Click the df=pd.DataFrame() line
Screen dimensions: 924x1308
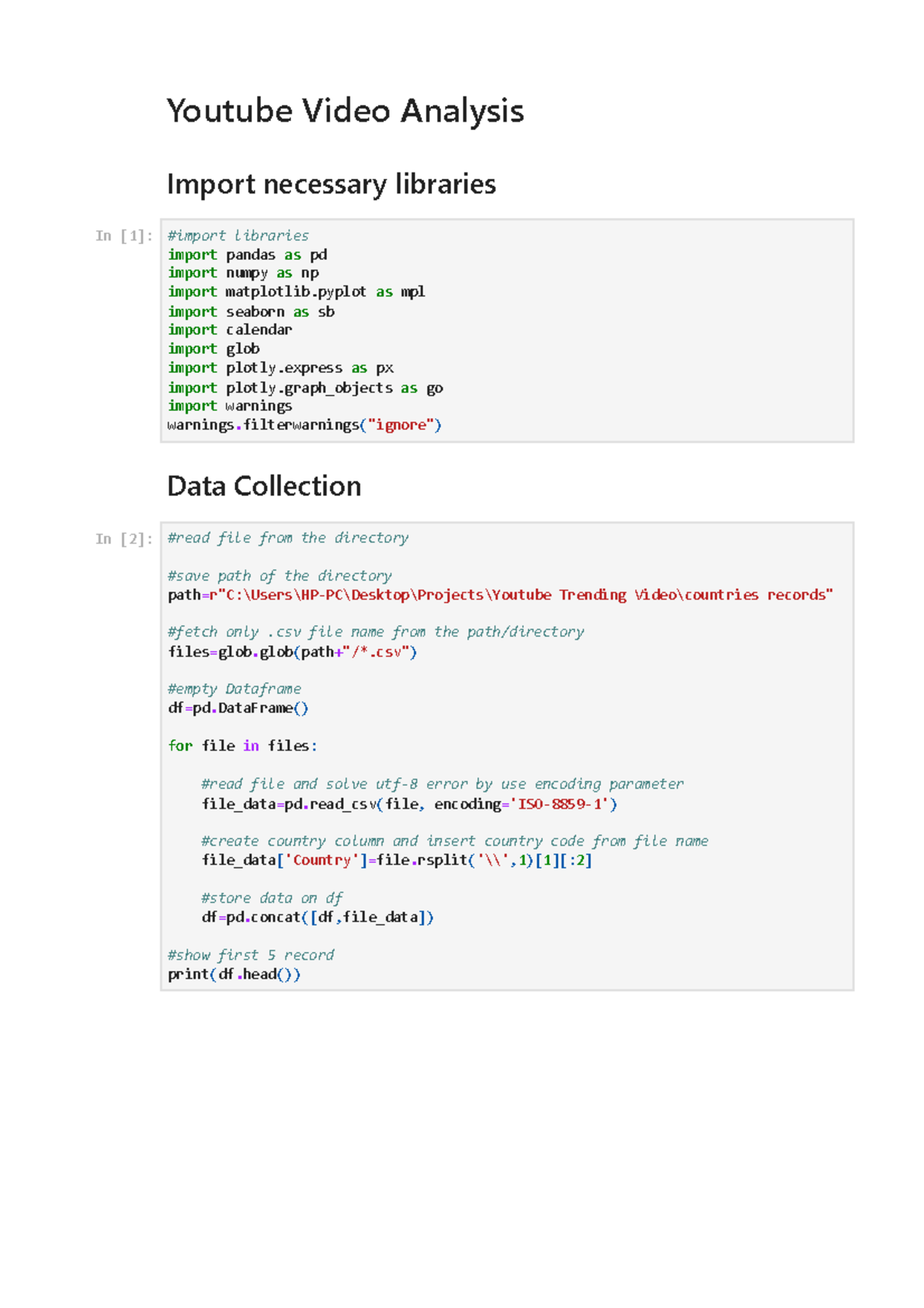click(238, 708)
